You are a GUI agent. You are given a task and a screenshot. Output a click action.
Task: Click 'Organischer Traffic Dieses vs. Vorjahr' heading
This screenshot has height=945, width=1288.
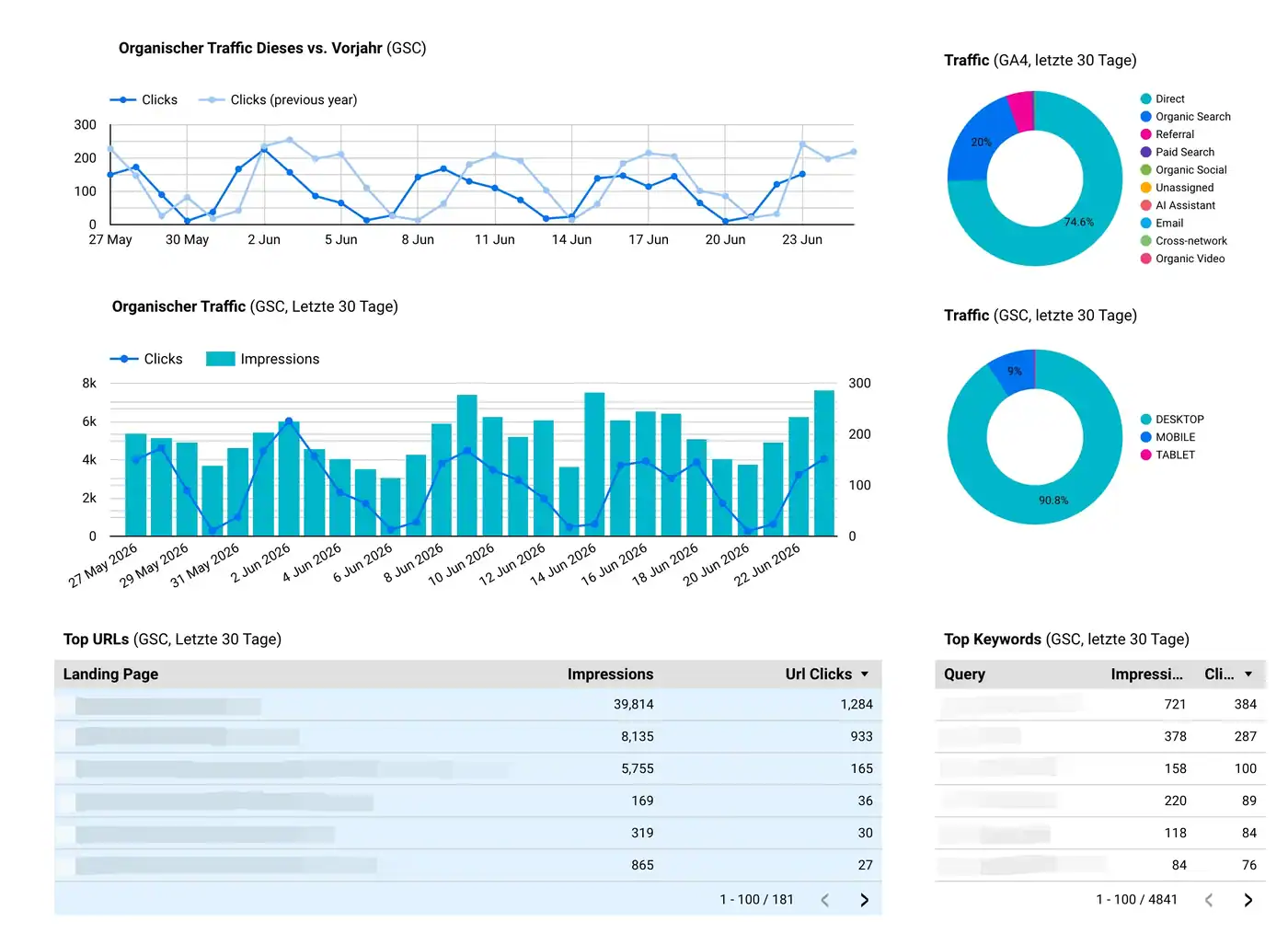click(250, 49)
